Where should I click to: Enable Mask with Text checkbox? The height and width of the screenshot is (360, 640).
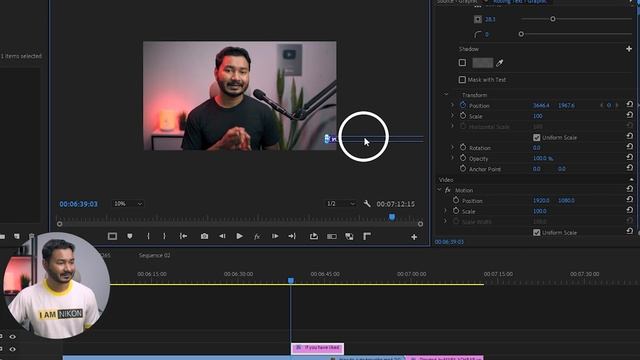pyautogui.click(x=462, y=80)
